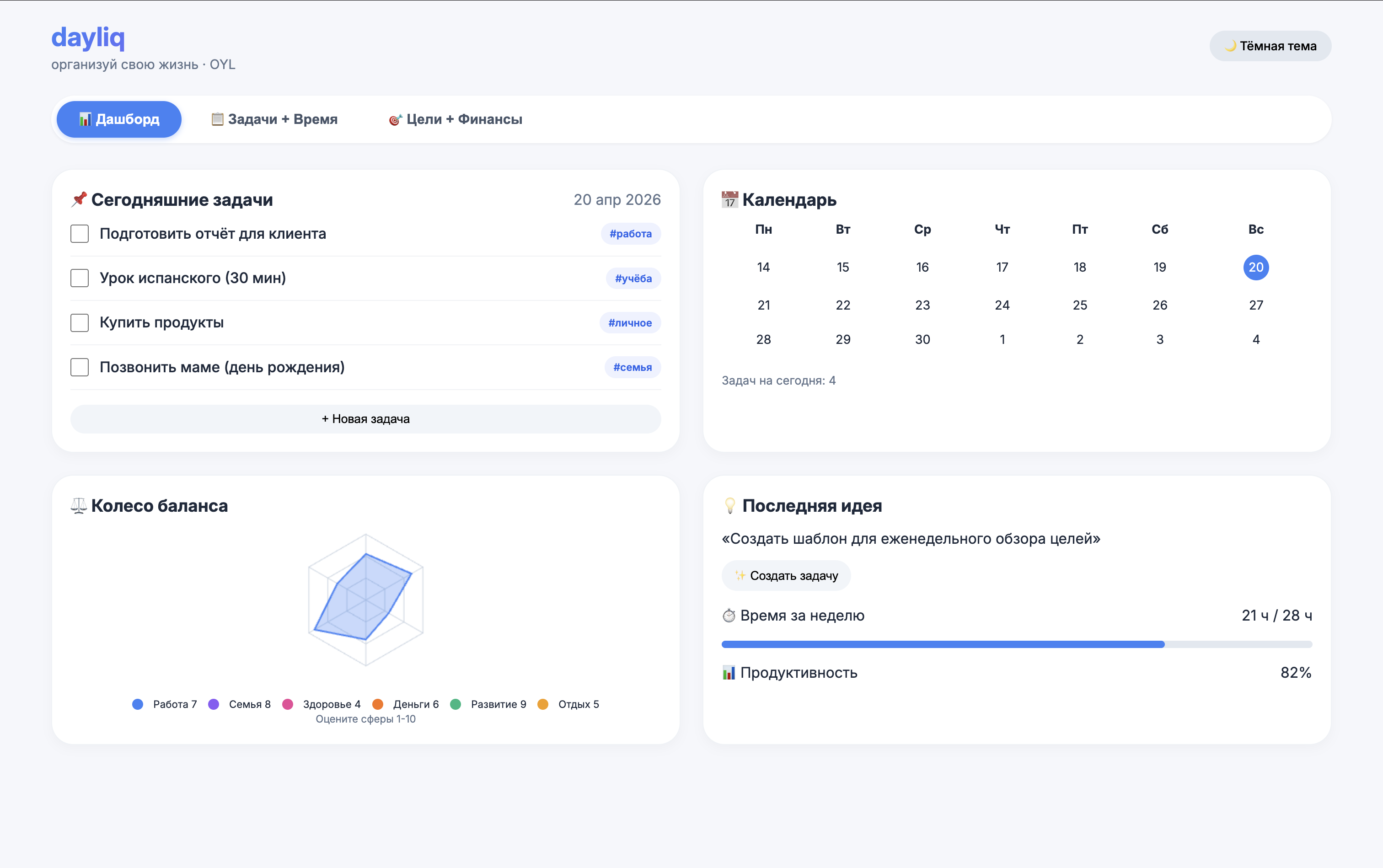The width and height of the screenshot is (1383, 868).
Task: Click the dayliq logo
Action: coord(88,38)
